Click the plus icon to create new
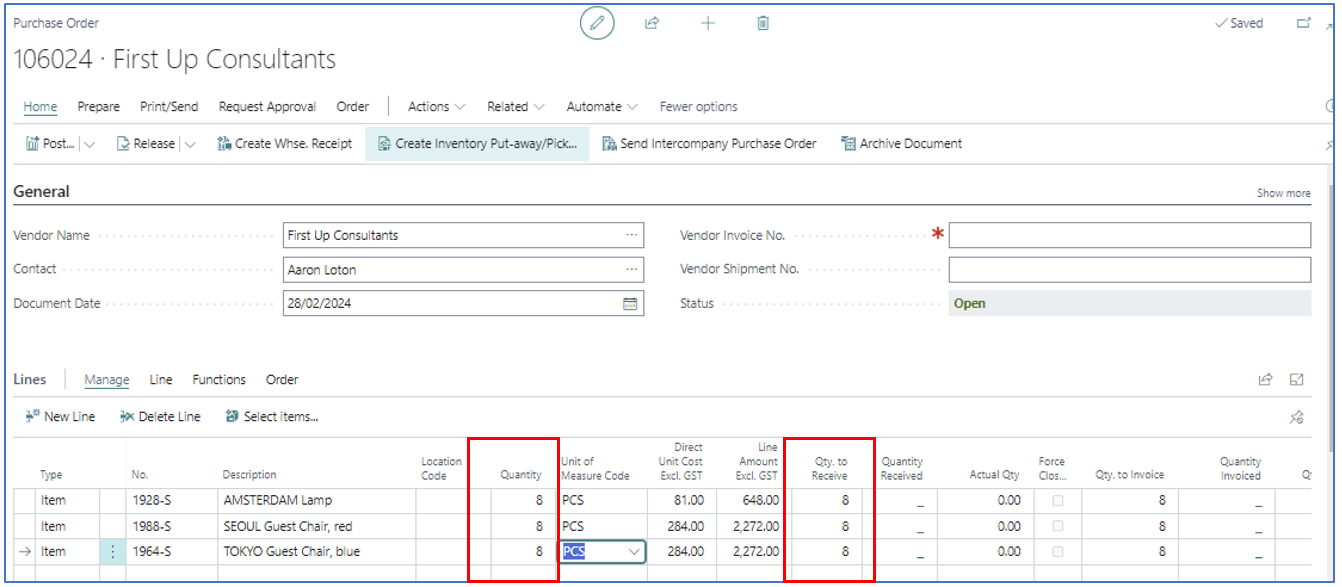This screenshot has height=587, width=1342. tap(708, 23)
